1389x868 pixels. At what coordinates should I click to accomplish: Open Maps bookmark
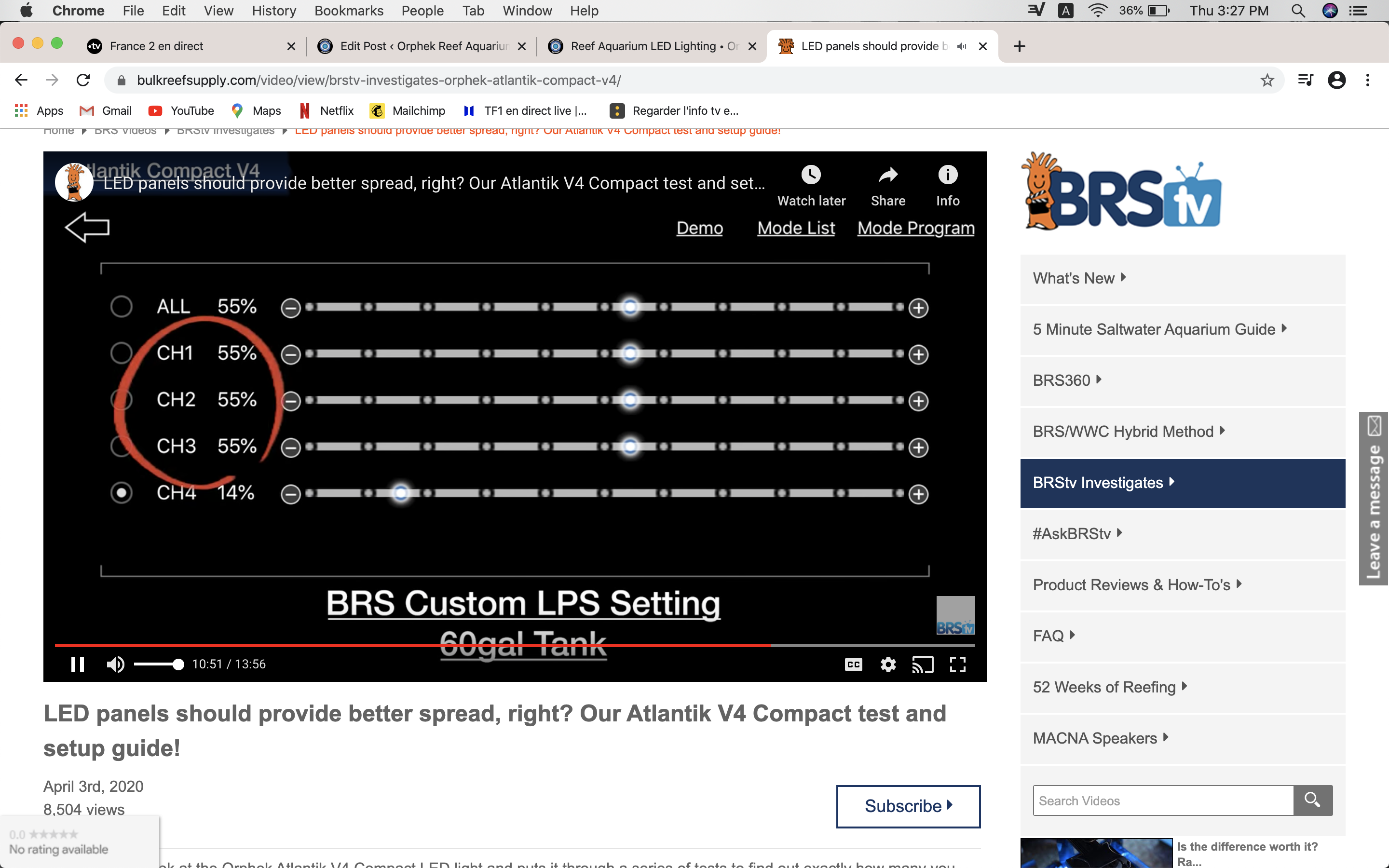click(x=256, y=111)
